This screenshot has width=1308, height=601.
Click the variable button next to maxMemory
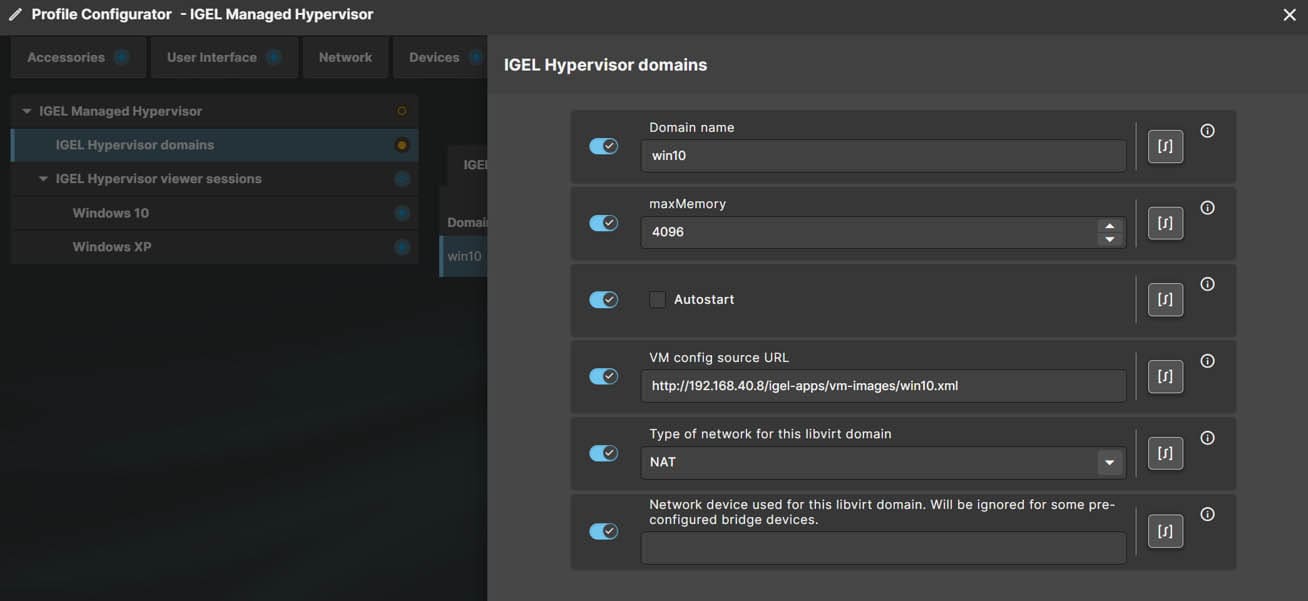[x=1165, y=223]
